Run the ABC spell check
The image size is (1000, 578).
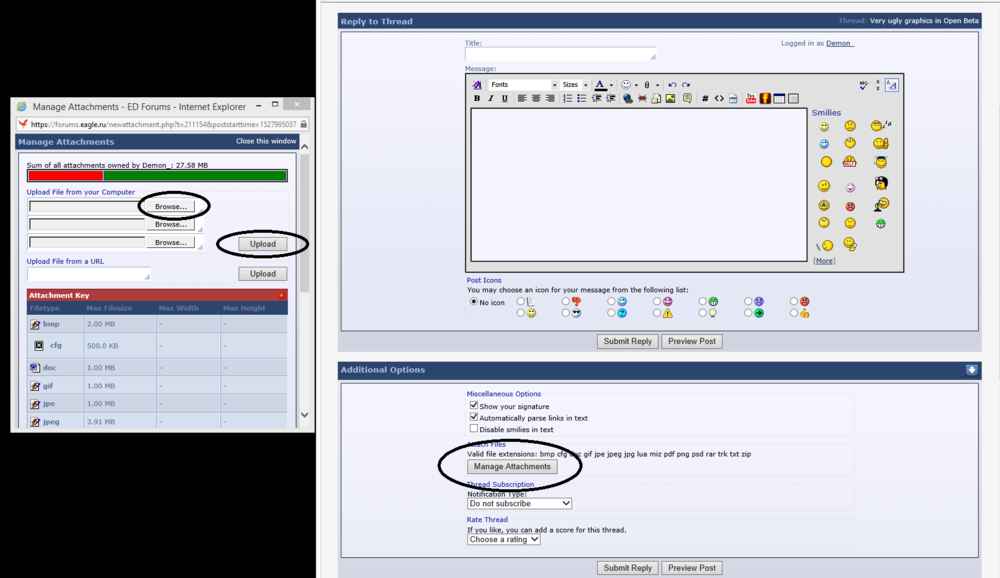tap(864, 84)
